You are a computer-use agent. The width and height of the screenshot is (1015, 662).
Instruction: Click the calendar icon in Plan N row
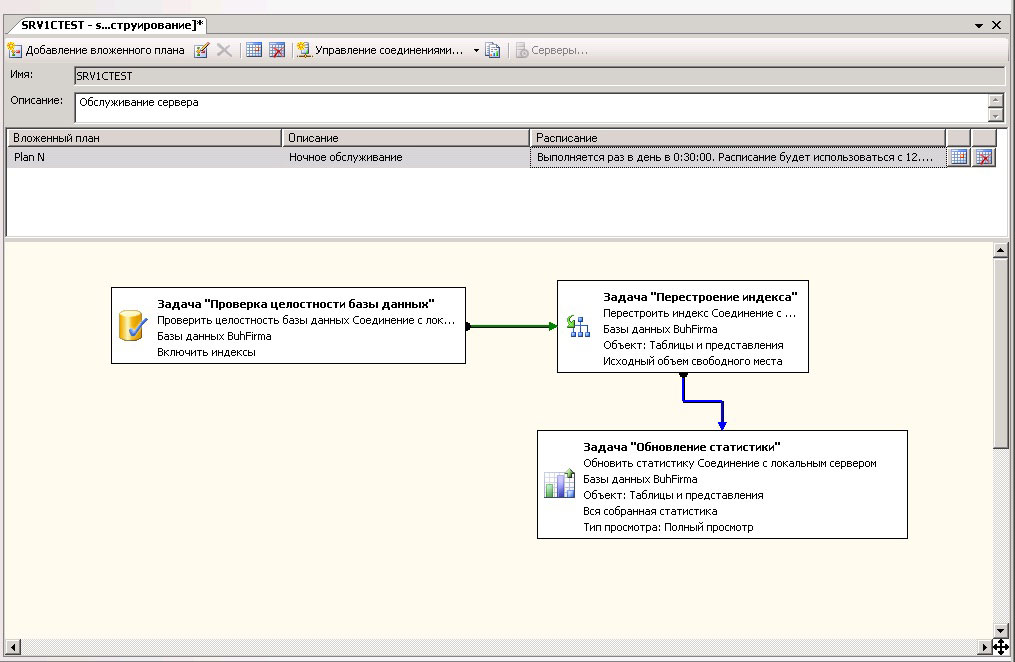click(x=958, y=157)
